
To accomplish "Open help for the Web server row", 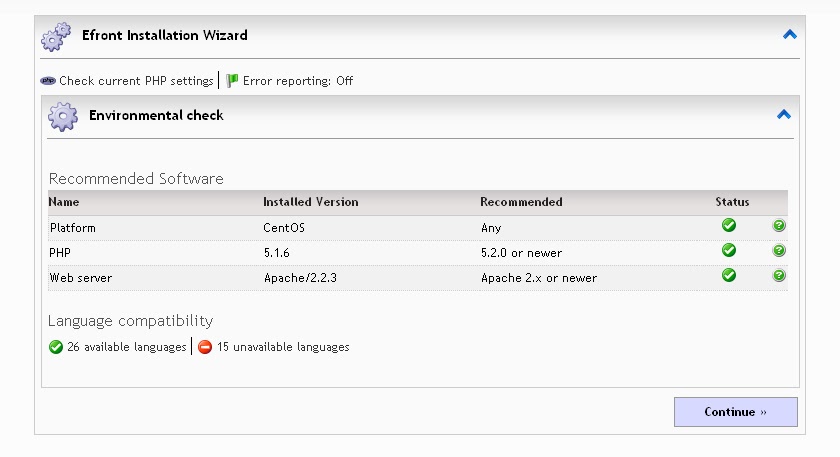I will pos(779,276).
